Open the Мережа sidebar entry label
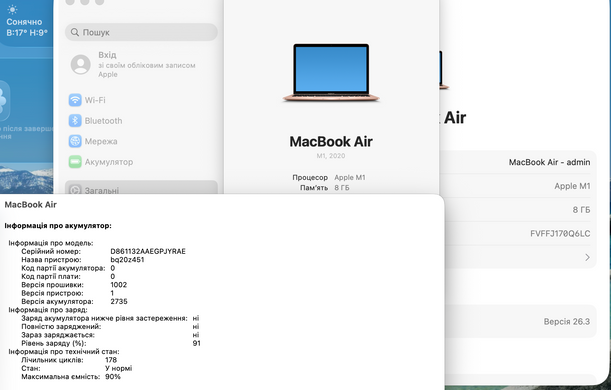This screenshot has width=611, height=390. click(x=101, y=141)
